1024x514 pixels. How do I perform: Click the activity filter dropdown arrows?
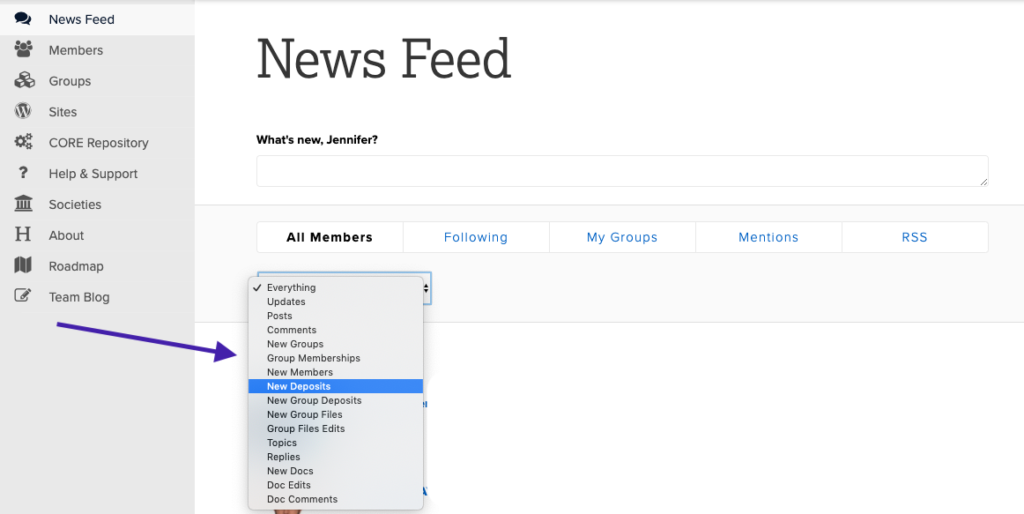426,288
